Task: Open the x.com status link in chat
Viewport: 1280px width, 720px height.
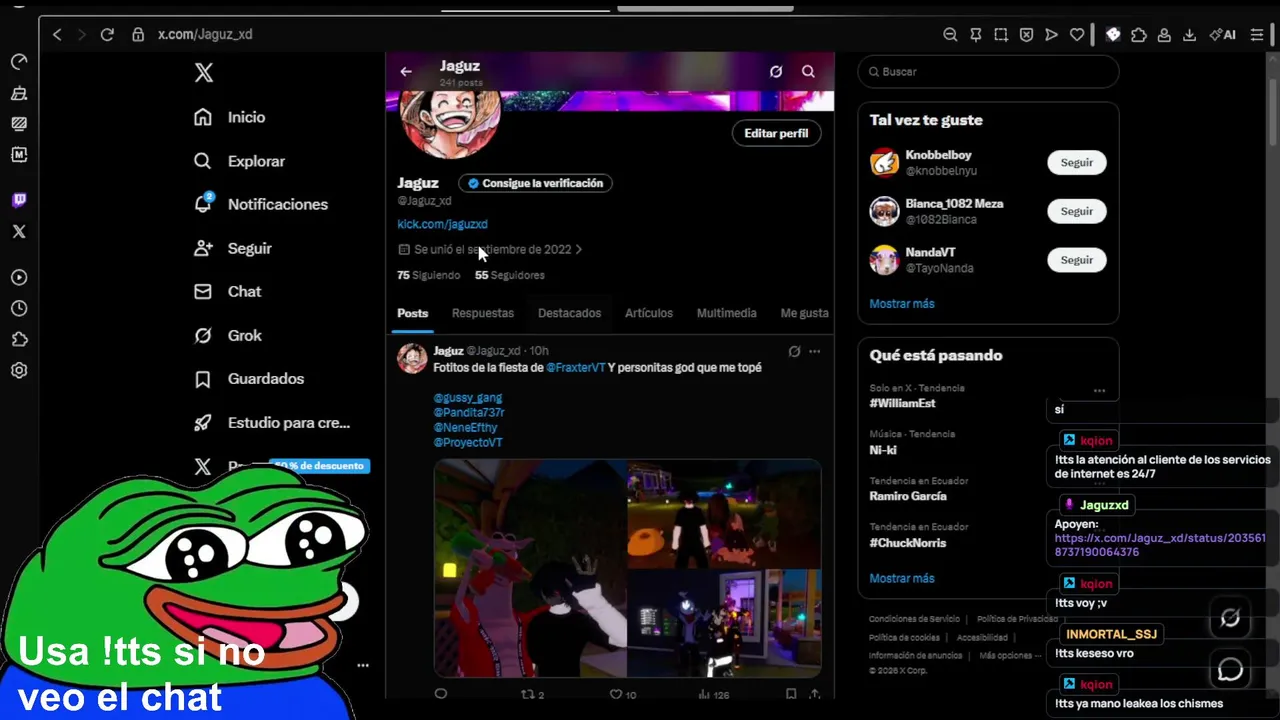Action: (x=1160, y=545)
